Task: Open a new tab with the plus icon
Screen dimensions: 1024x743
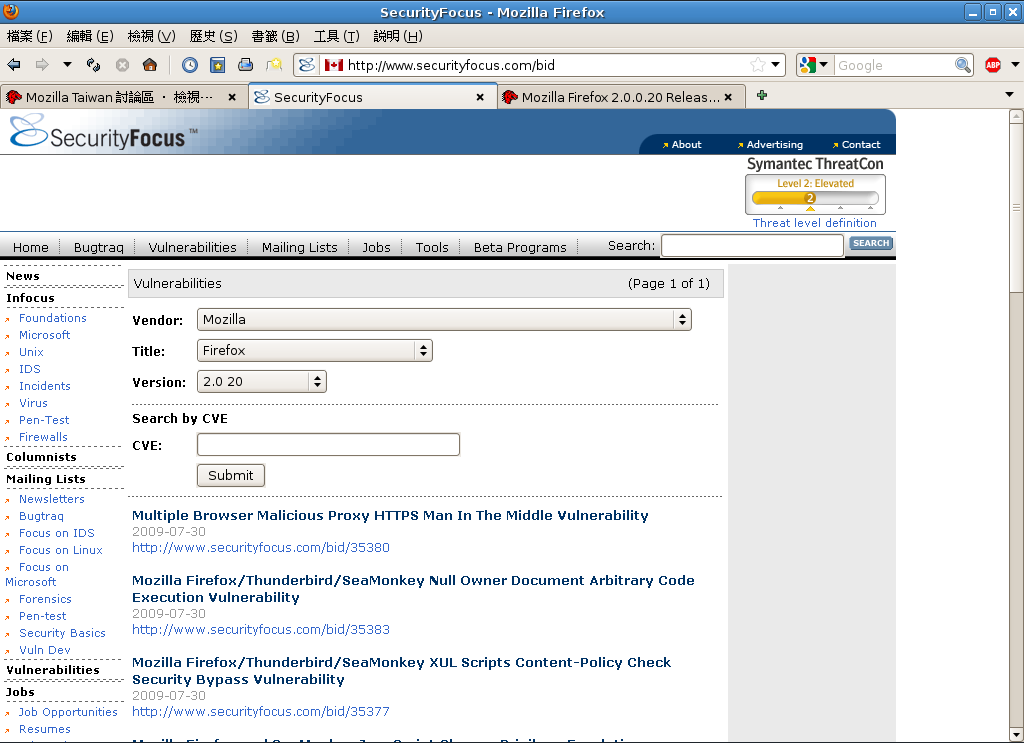Action: tap(762, 96)
